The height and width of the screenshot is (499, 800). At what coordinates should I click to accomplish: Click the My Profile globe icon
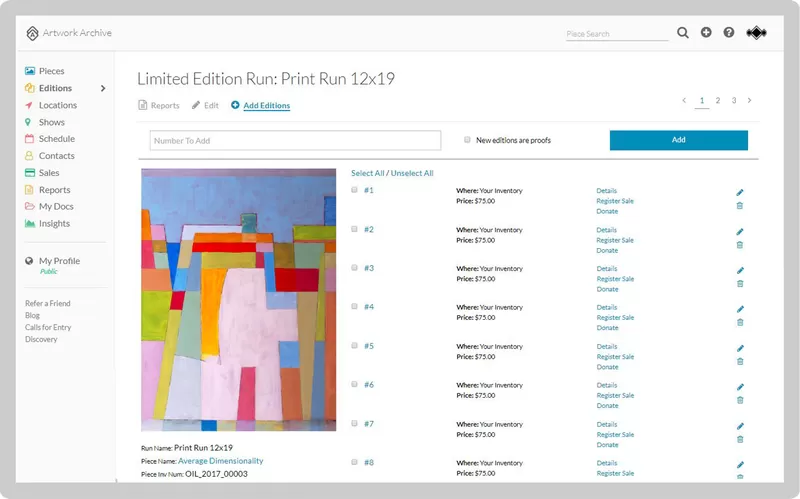29,261
